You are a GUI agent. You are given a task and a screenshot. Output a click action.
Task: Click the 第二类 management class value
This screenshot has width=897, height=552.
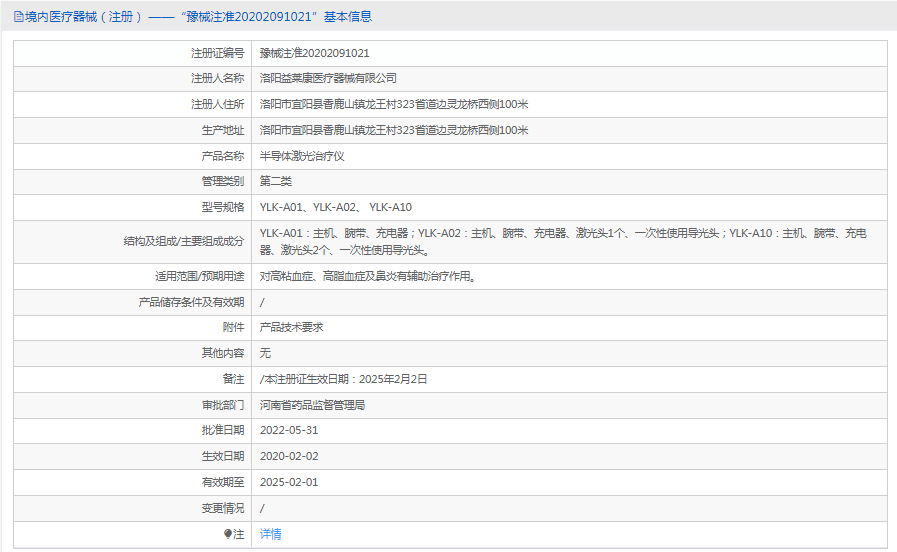coord(276,181)
